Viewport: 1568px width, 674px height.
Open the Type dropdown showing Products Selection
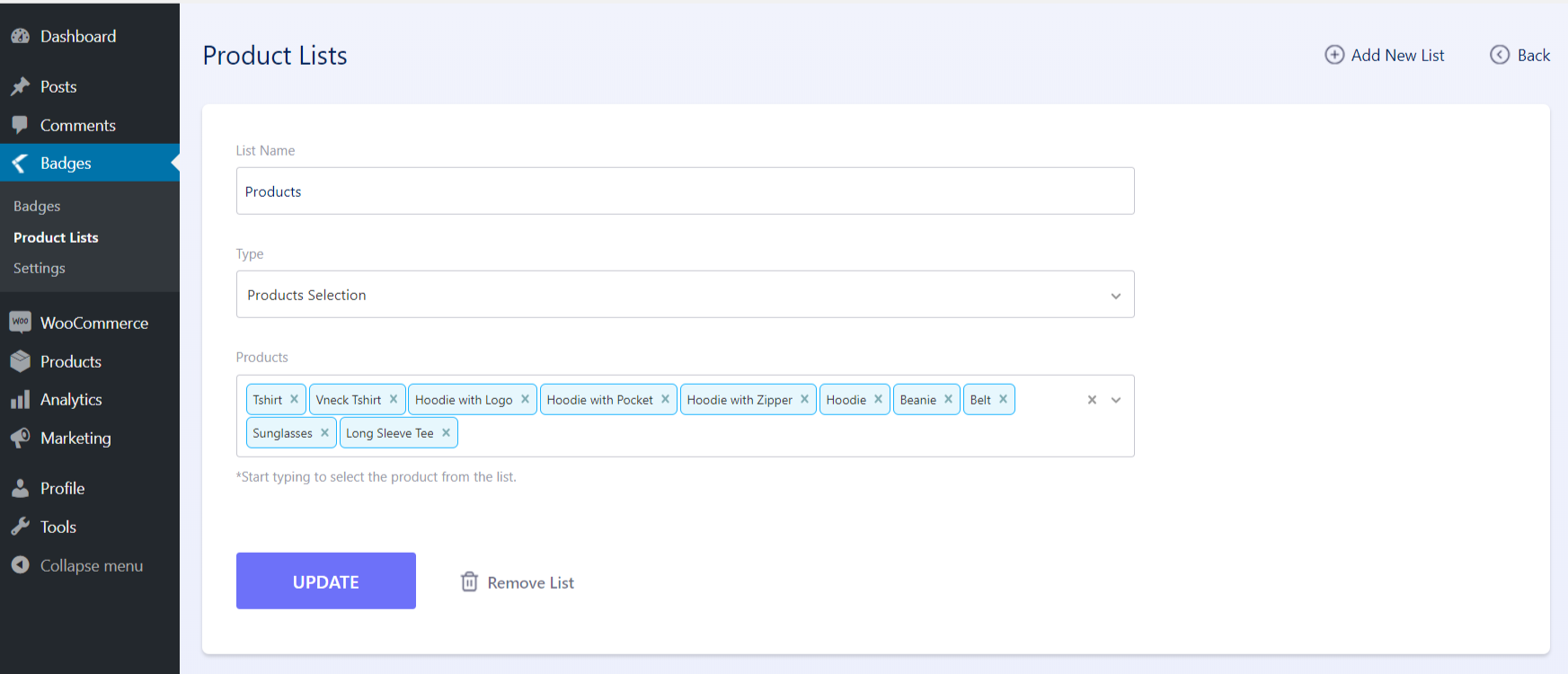(685, 294)
